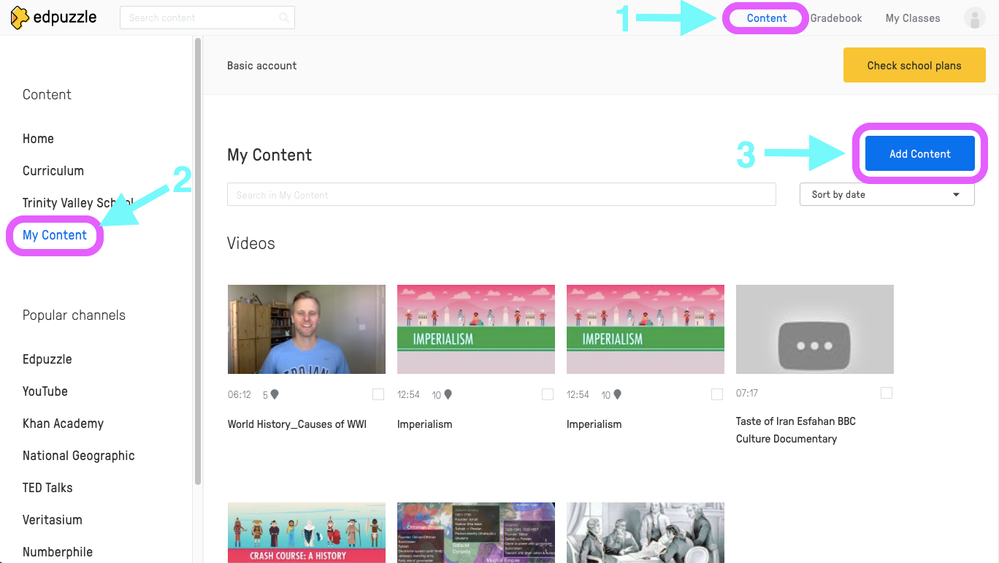999x563 pixels.
Task: Open the Sort by date dropdown
Action: coord(886,195)
